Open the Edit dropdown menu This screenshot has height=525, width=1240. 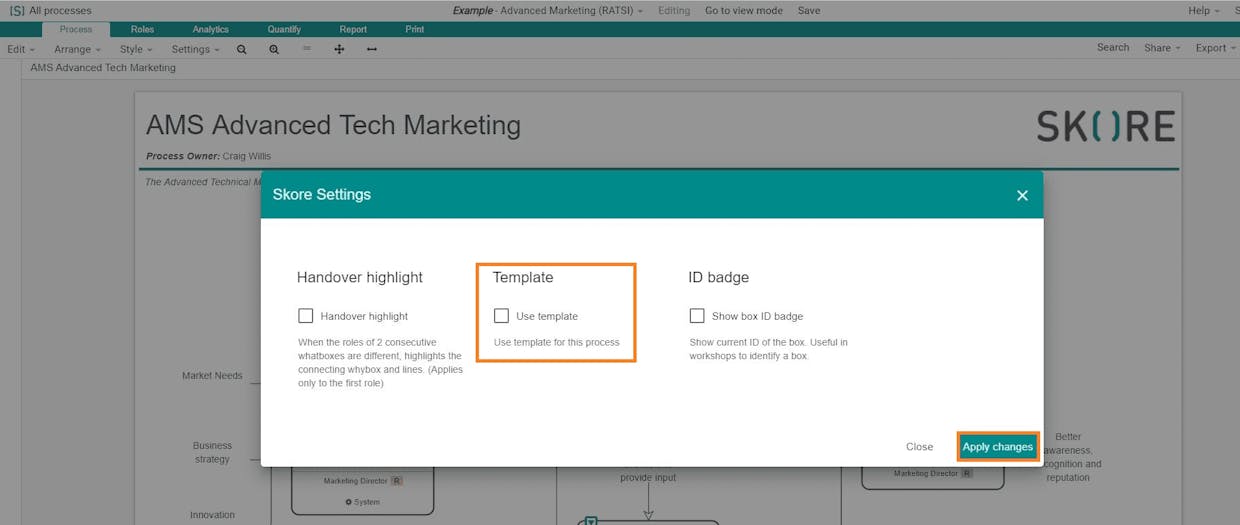[x=21, y=49]
